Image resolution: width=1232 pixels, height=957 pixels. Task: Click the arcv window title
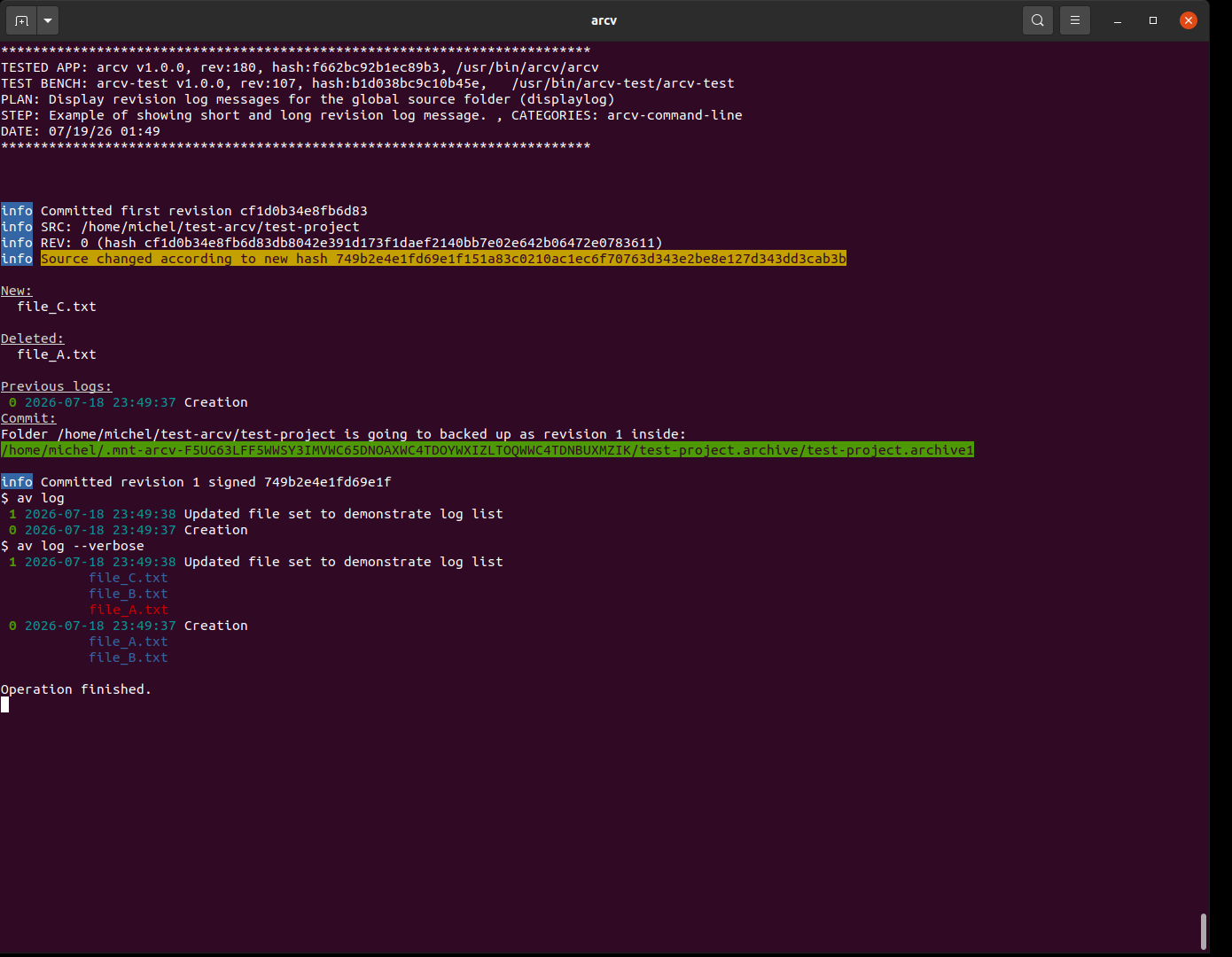pos(604,20)
